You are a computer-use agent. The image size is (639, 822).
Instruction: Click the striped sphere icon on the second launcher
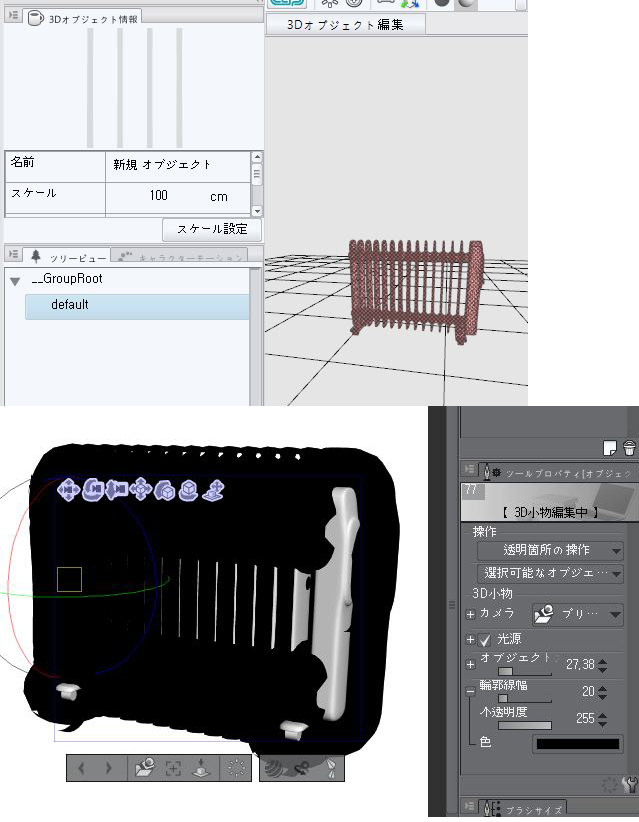click(274, 769)
